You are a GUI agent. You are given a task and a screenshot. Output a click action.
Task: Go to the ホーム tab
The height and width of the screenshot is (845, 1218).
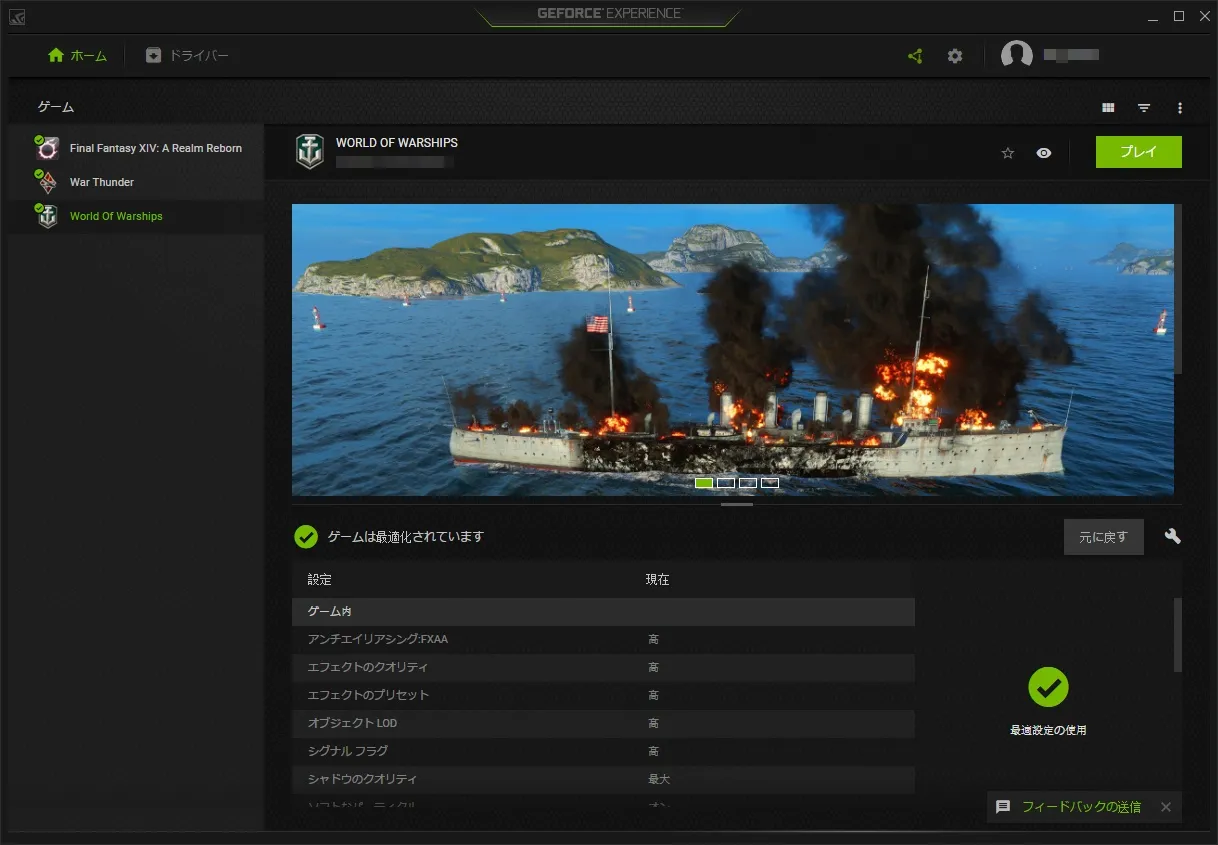77,56
